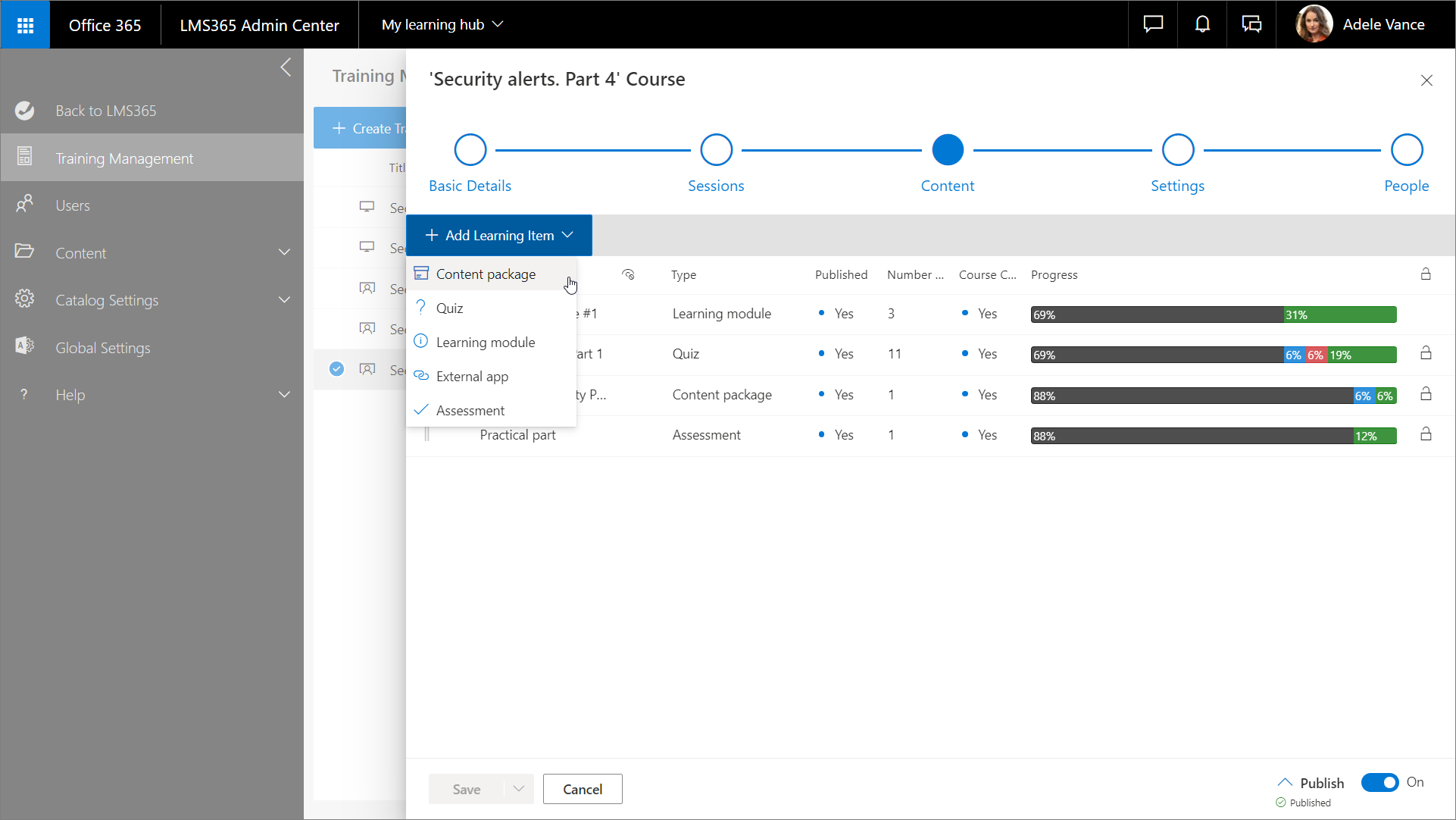This screenshot has width=1456, height=820.
Task: Turn off the Publish toggle switch
Action: click(1379, 783)
